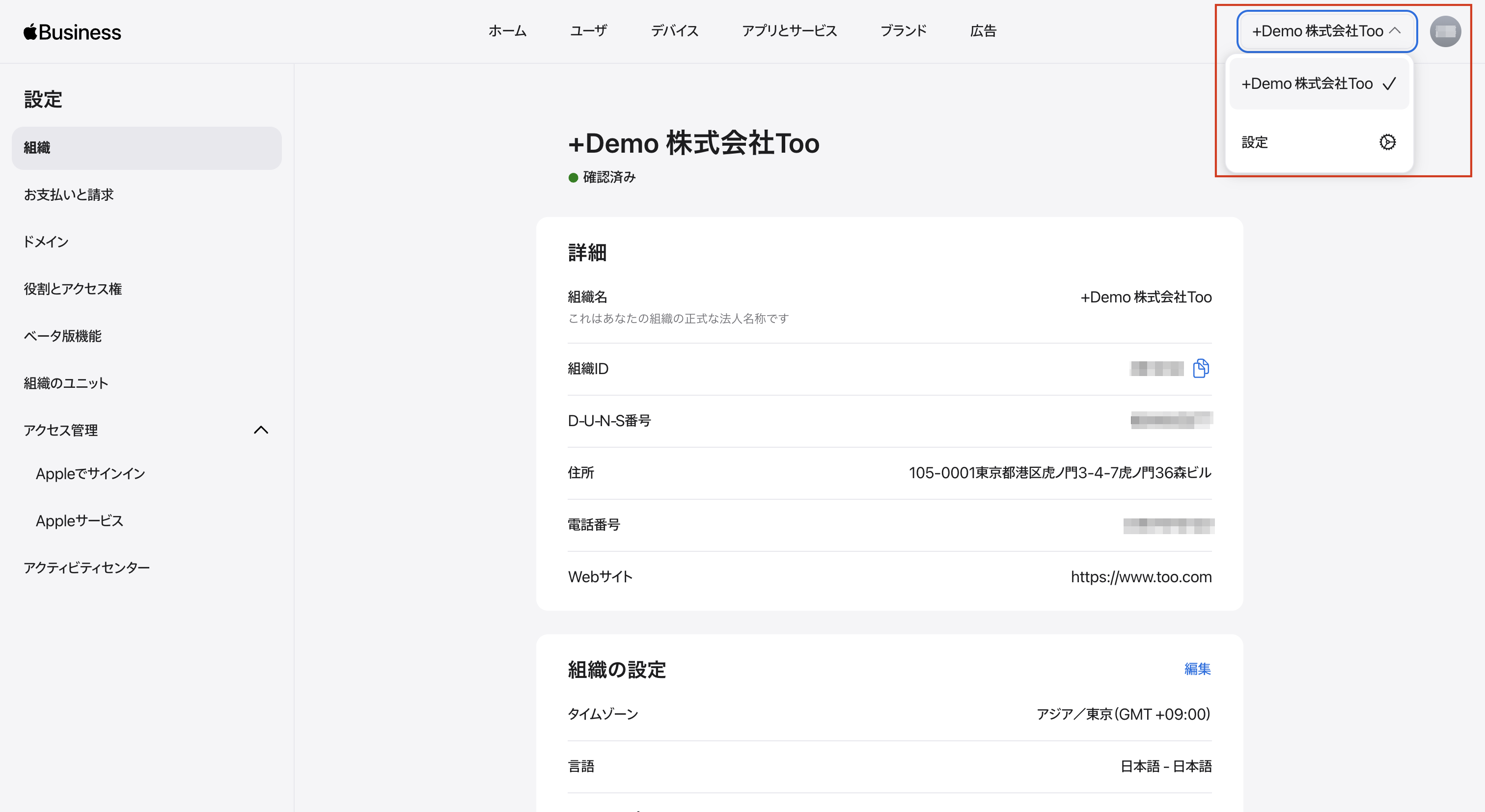
Task: Click the タイムゾーン value アジア／東京
Action: coord(1124,715)
